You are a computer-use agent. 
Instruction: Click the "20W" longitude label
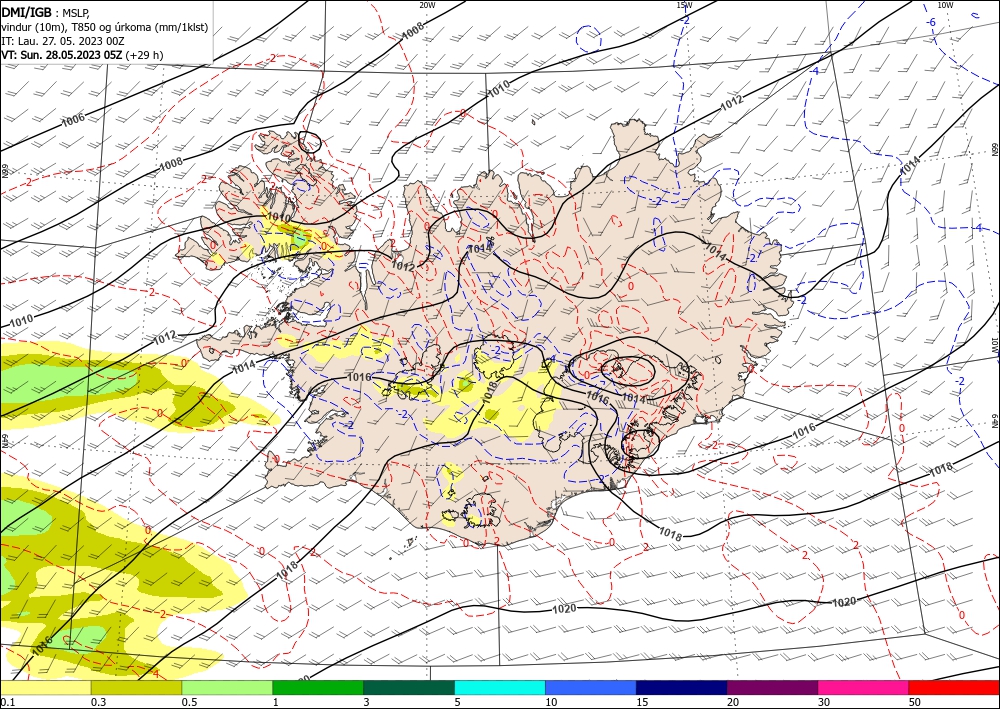427,5
